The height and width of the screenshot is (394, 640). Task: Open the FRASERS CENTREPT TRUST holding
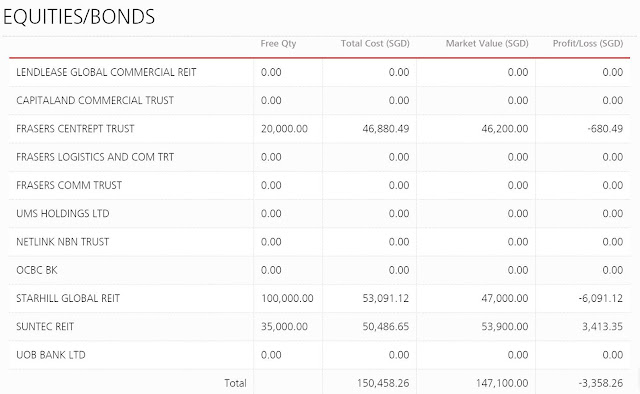pyautogui.click(x=75, y=129)
